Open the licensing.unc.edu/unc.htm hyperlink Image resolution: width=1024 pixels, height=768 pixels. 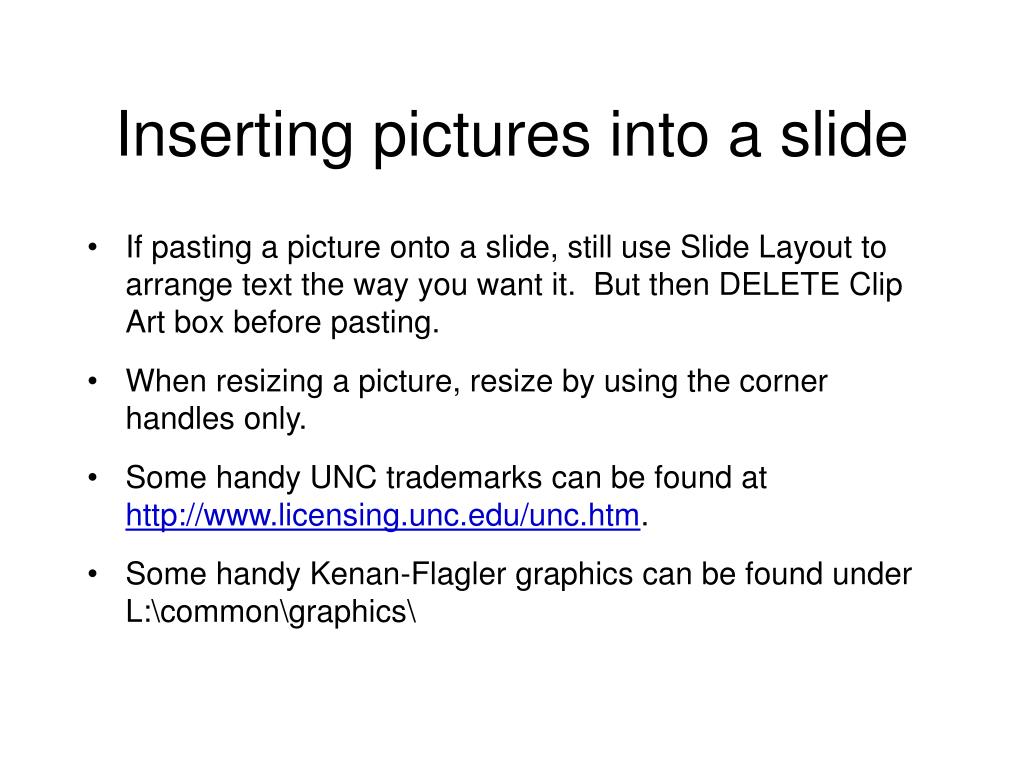(x=383, y=515)
